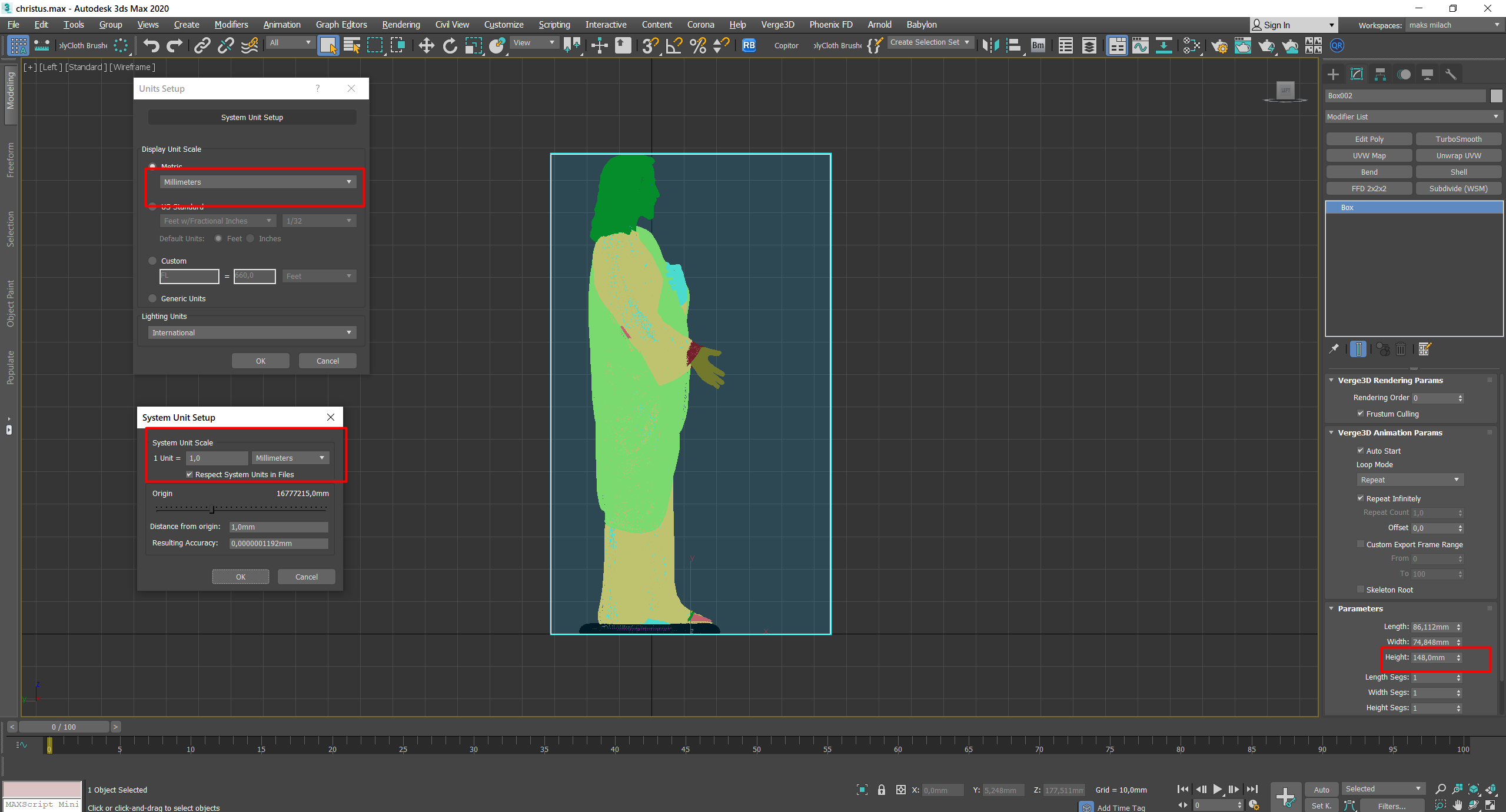Open the Hierarchy panel tab icon
This screenshot has height=812, width=1506.
[1380, 74]
